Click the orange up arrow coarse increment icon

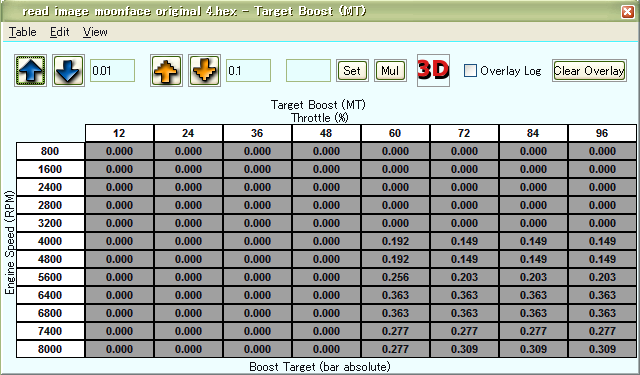[x=166, y=71]
